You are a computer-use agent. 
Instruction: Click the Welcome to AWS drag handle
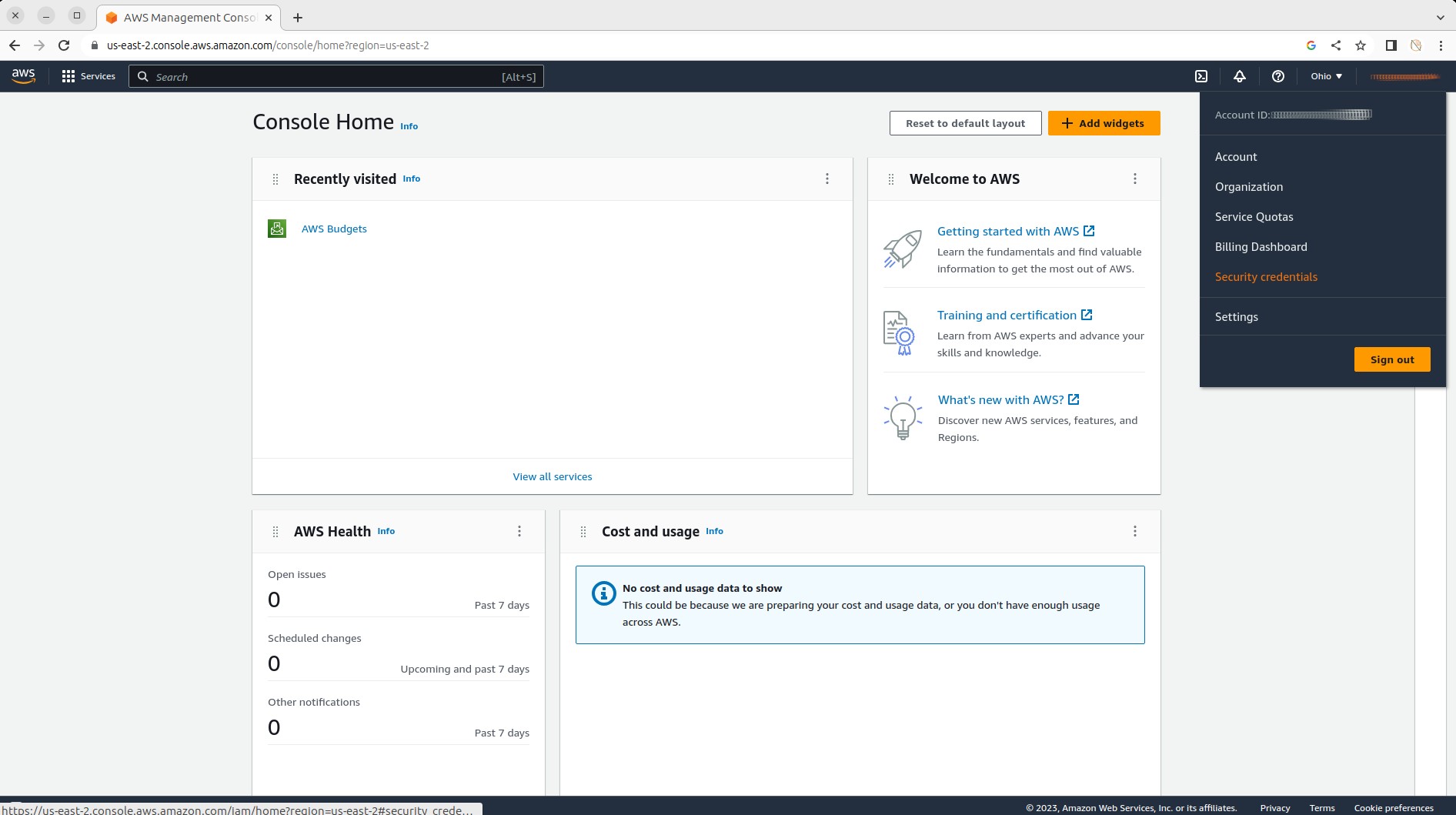click(x=891, y=179)
